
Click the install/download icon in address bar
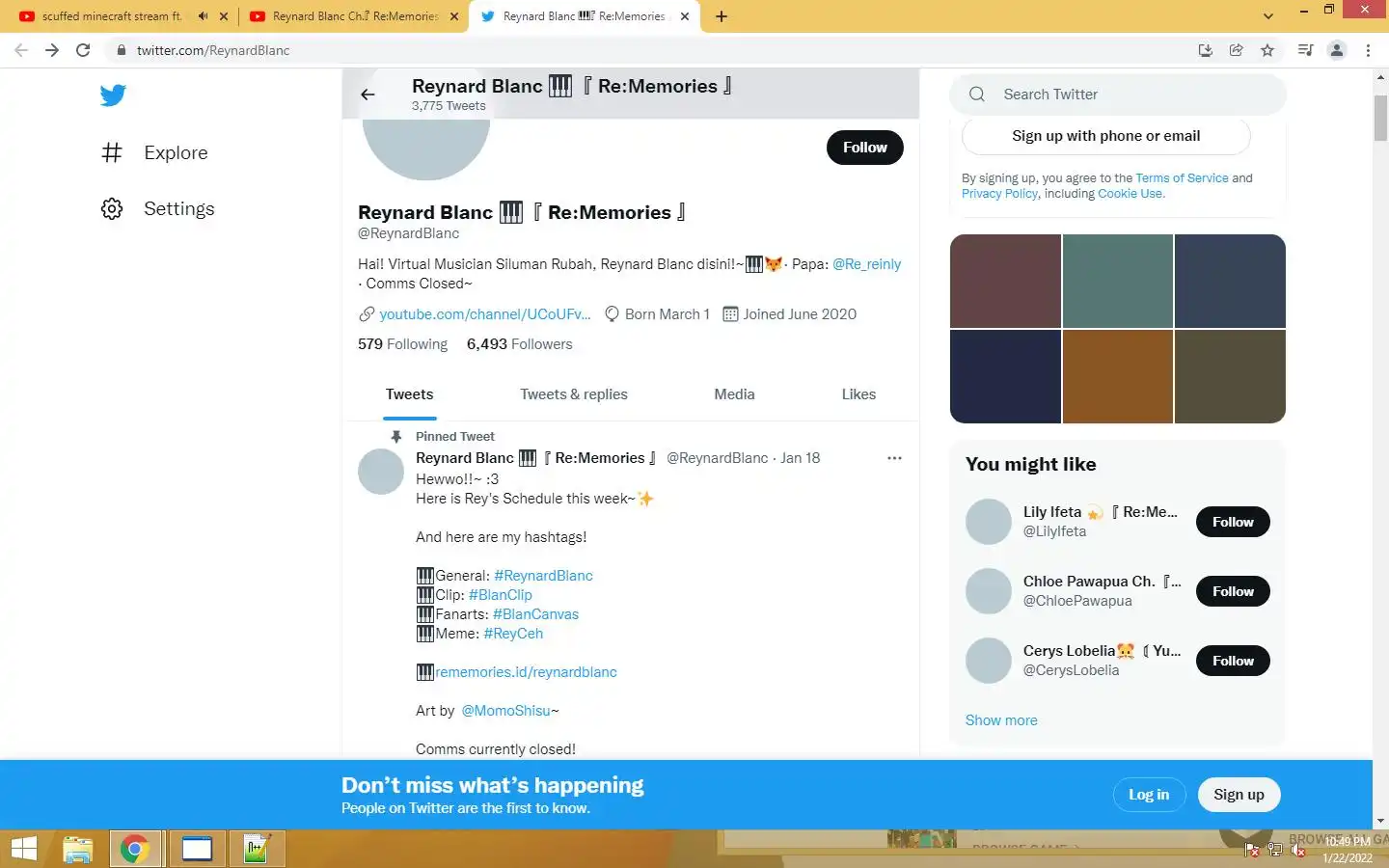pos(1206,50)
